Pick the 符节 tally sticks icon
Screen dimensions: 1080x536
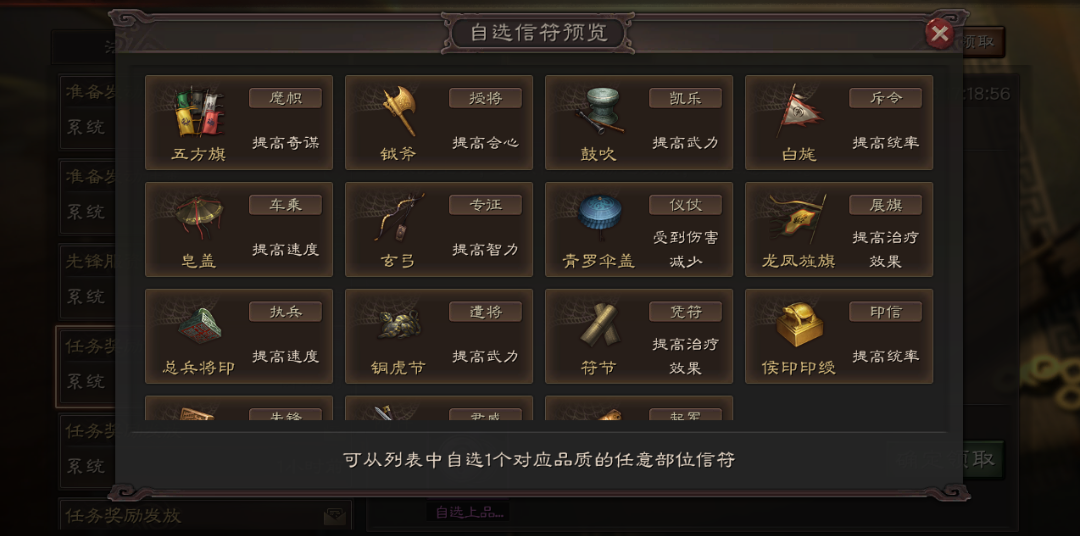click(x=599, y=324)
